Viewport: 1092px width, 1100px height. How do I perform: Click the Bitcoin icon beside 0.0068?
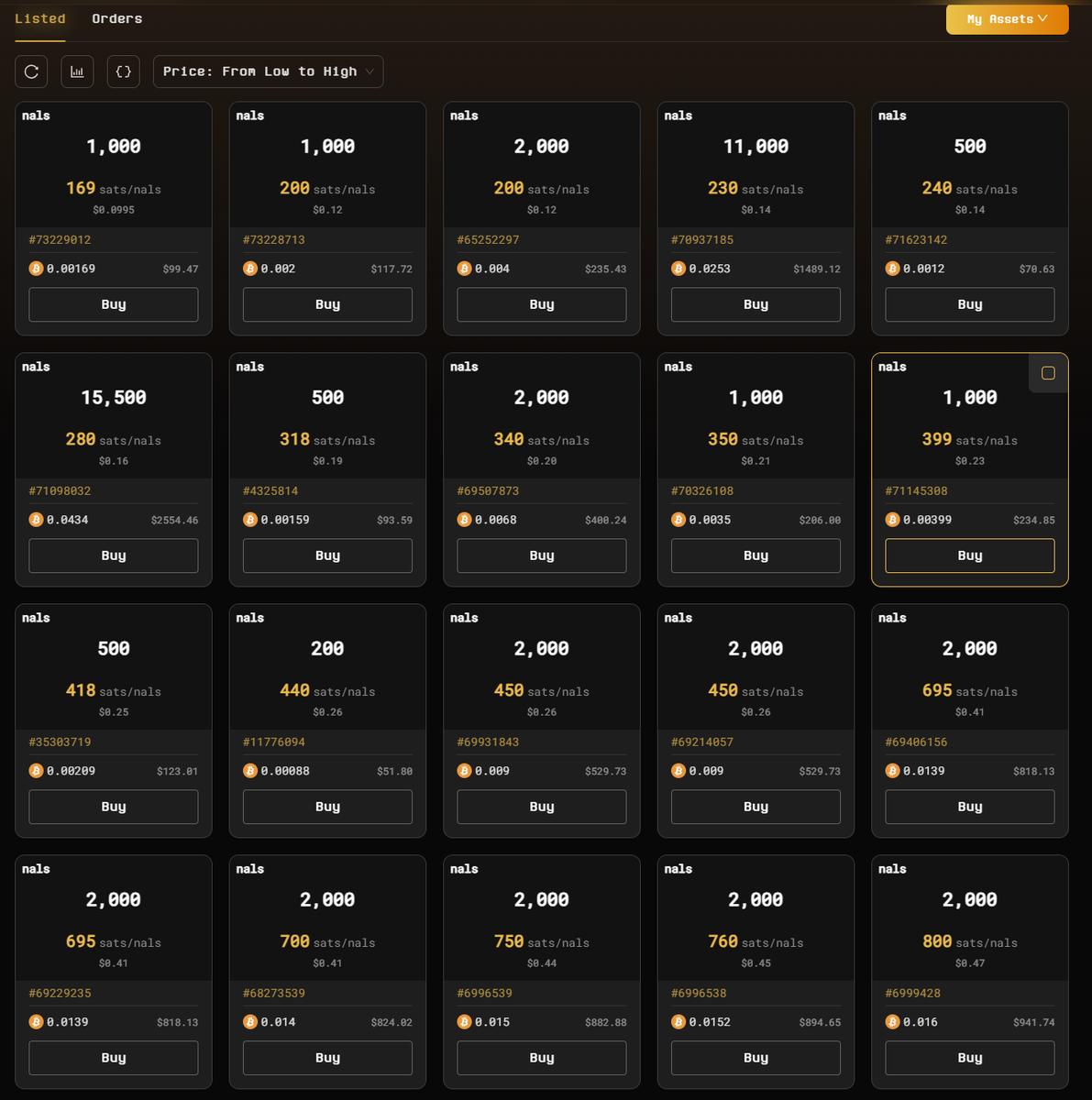click(464, 520)
